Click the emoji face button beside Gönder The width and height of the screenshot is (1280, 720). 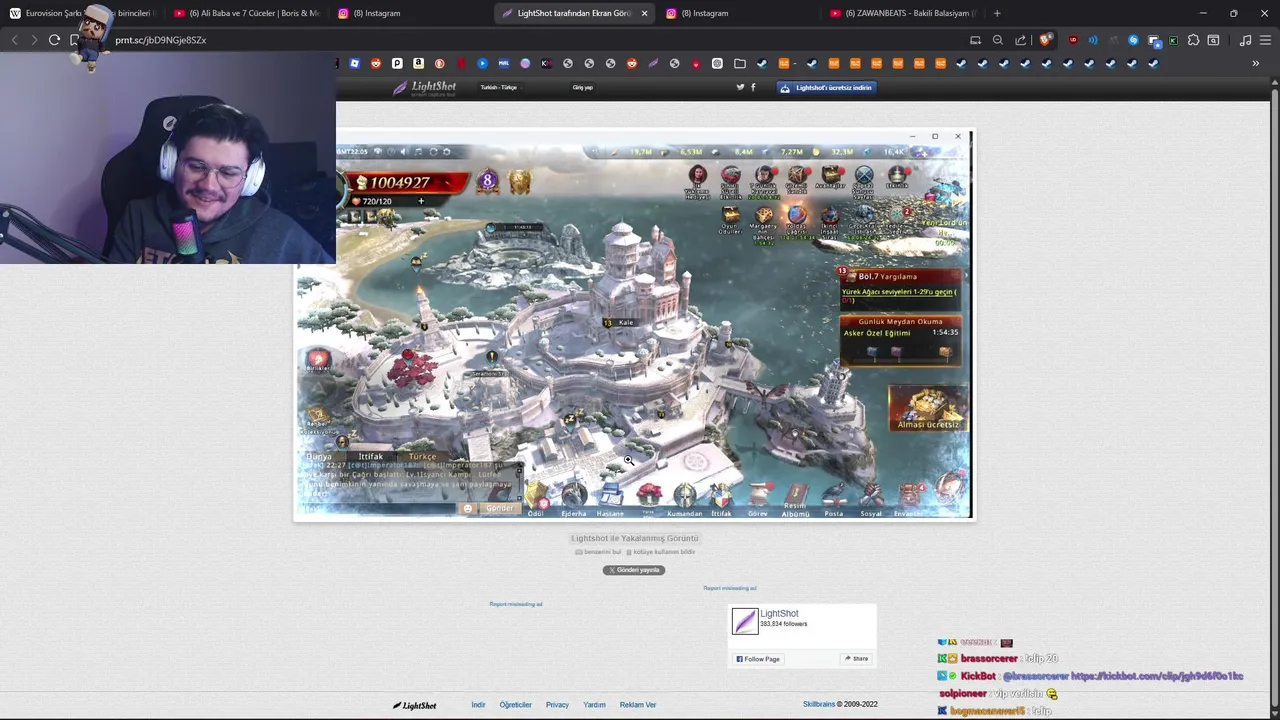pos(468,508)
